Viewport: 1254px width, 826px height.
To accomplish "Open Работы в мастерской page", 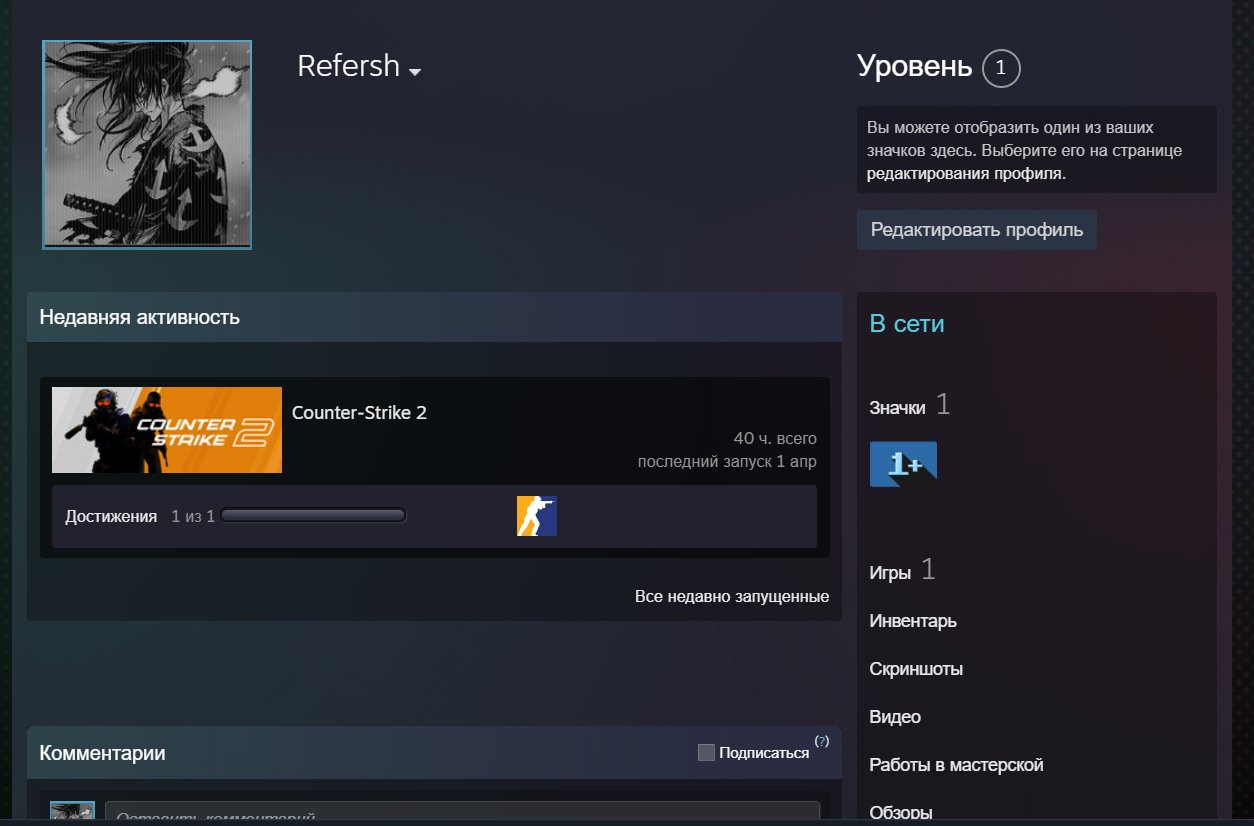I will (957, 765).
